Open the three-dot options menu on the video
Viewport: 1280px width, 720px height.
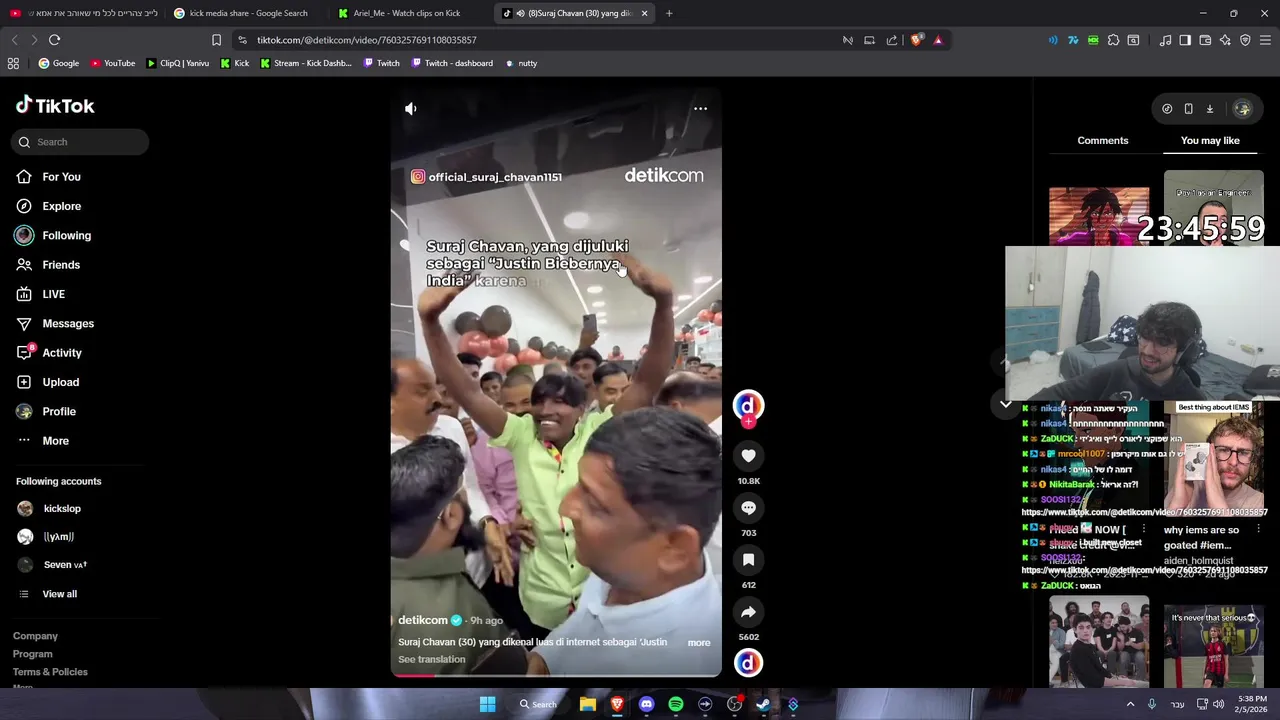tap(700, 108)
